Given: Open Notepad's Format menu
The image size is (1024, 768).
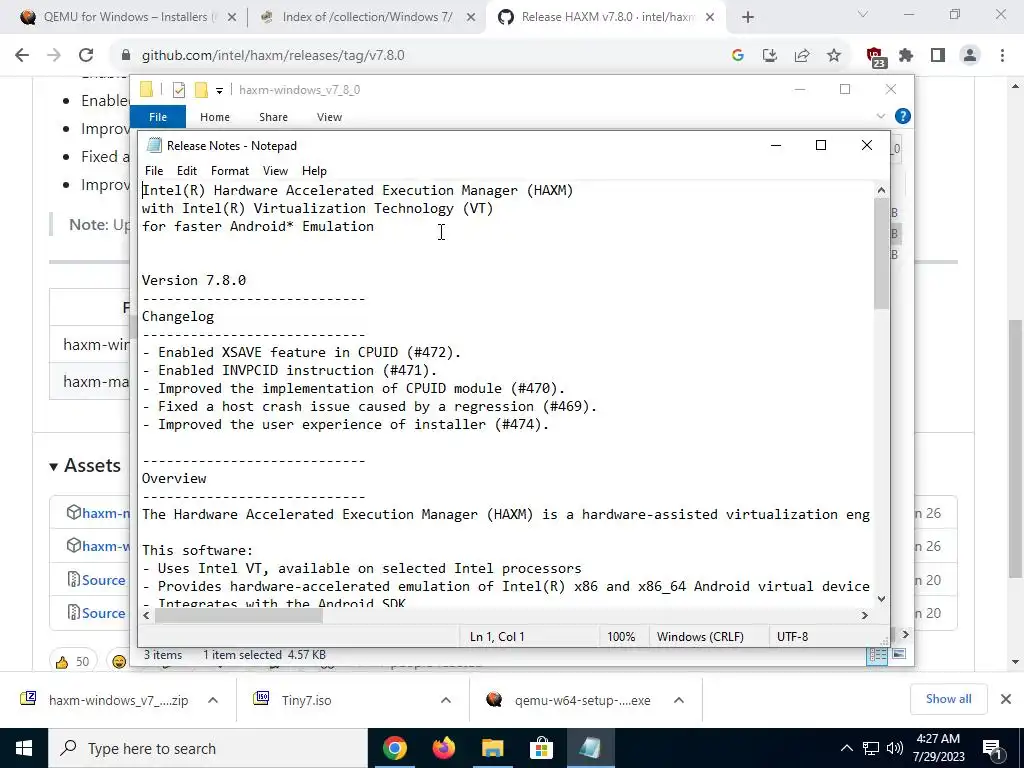Looking at the screenshot, I should click(x=230, y=170).
